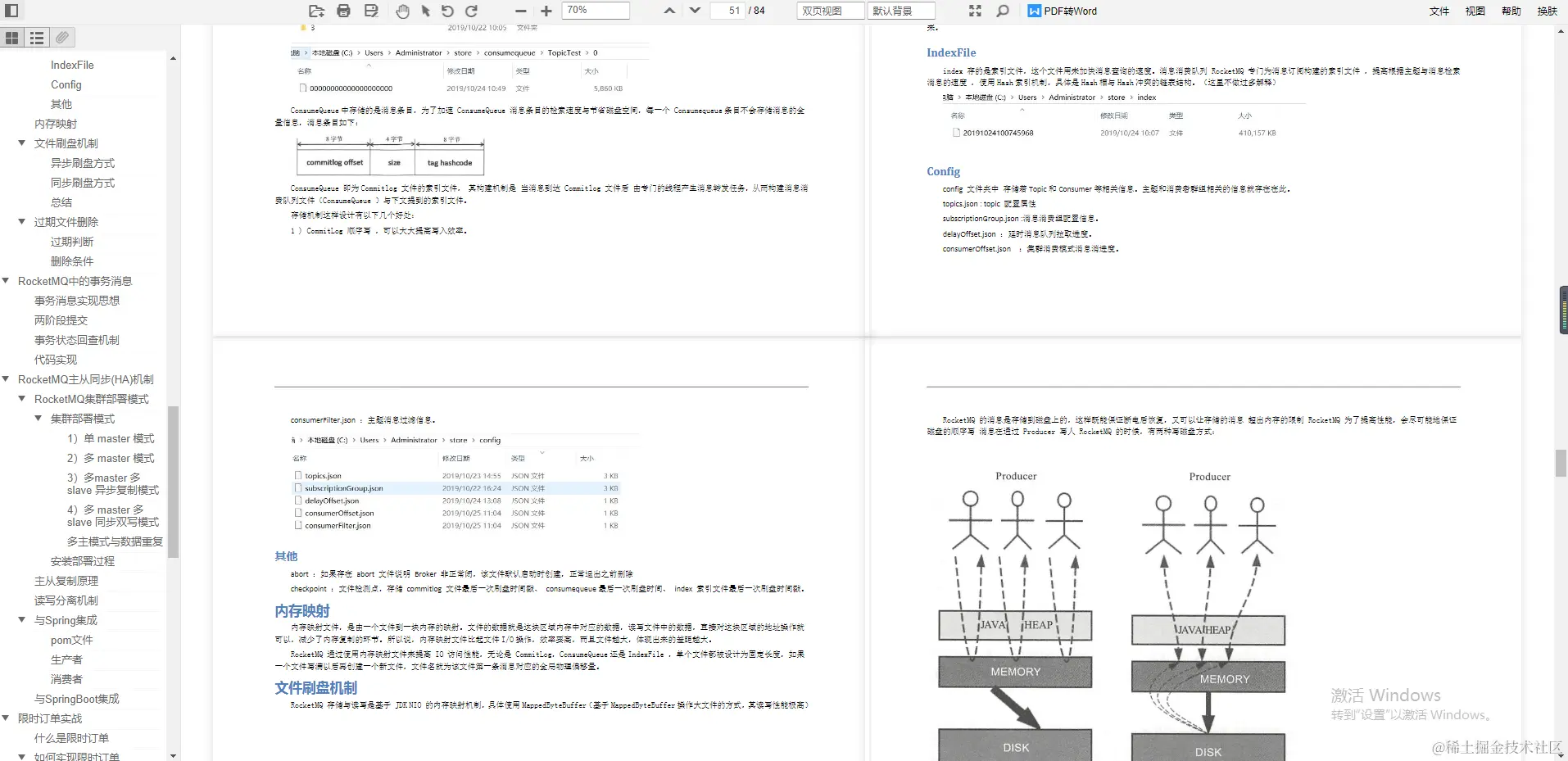Click the 文件刷盘机制 heading in the page
The image size is (1568, 761).
tap(316, 688)
